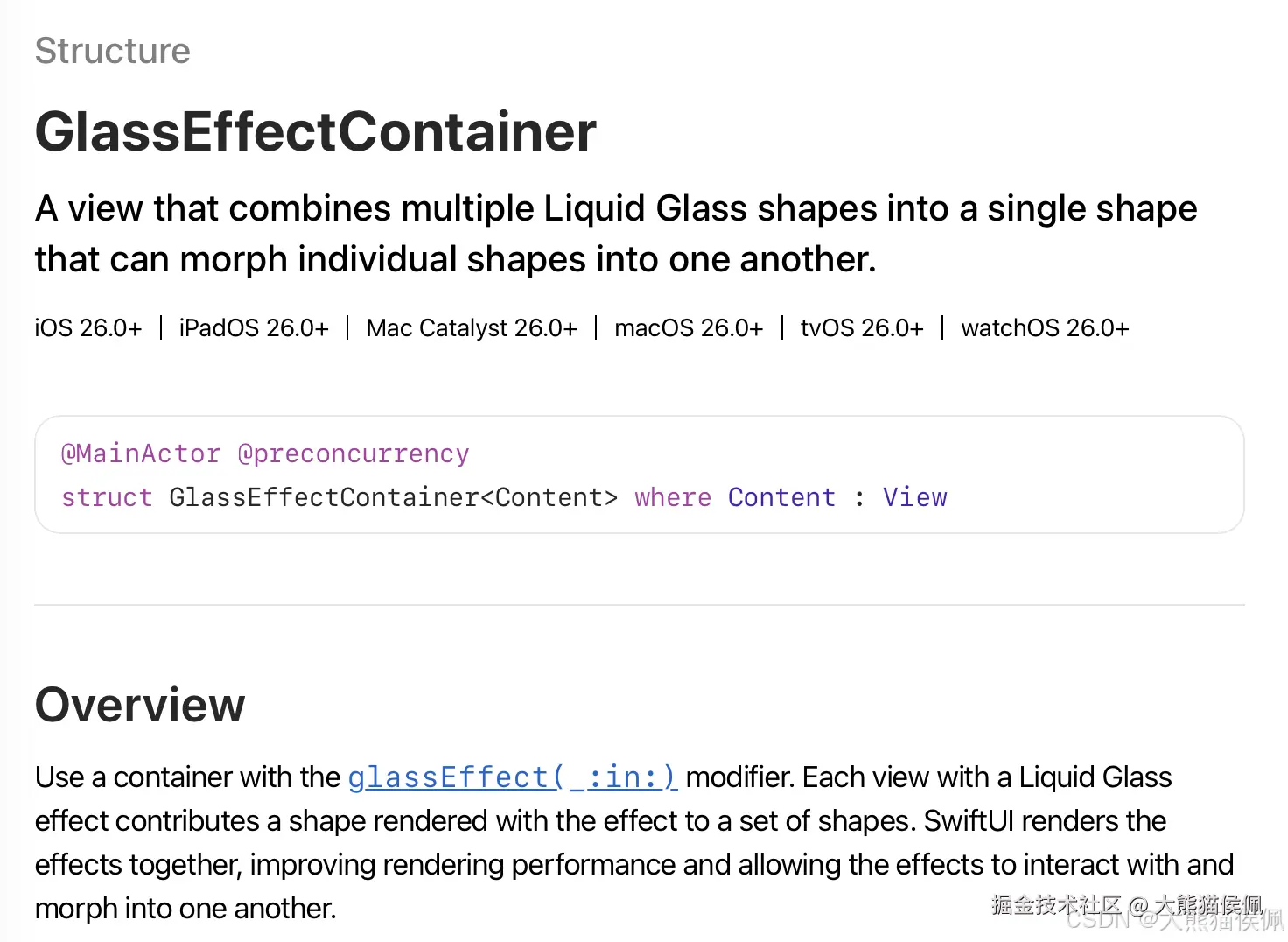The image size is (1288, 942).
Task: Select the Mac Catalyst 26.0+ availability item
Action: 472,328
